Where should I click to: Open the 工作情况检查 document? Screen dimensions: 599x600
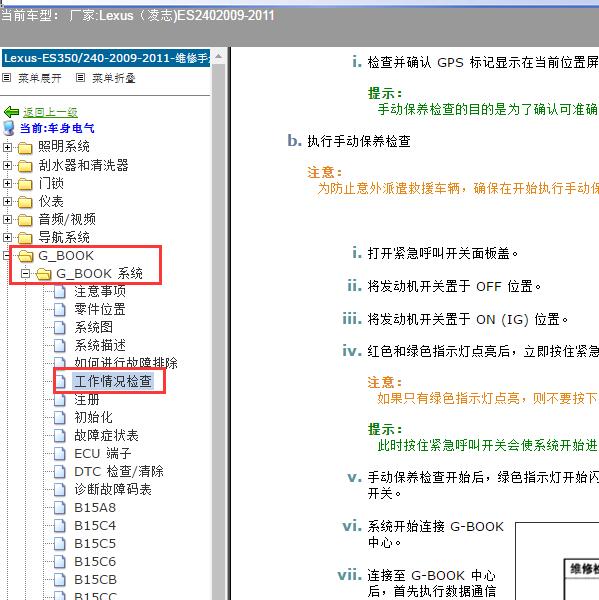click(113, 381)
